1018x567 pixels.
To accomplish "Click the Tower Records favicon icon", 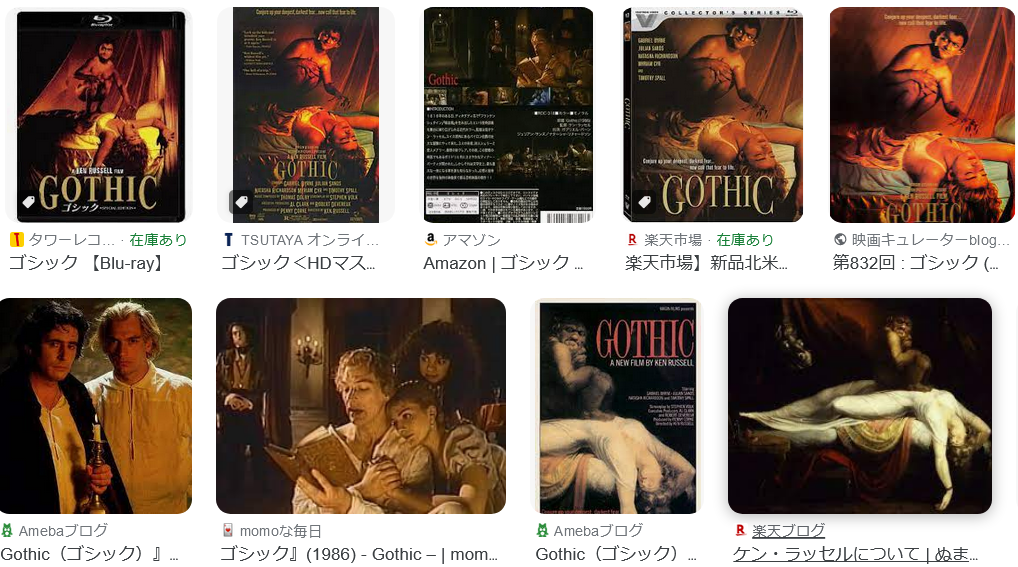I will (16, 240).
